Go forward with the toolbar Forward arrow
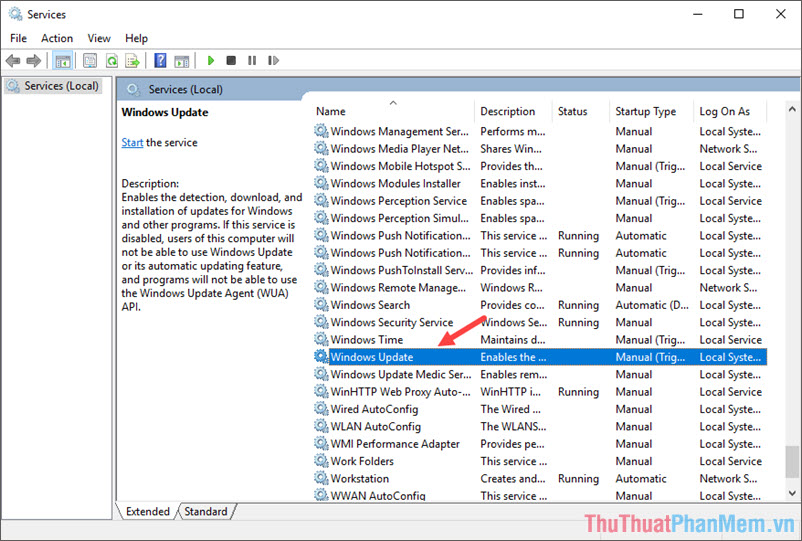This screenshot has width=802, height=541. point(33,61)
